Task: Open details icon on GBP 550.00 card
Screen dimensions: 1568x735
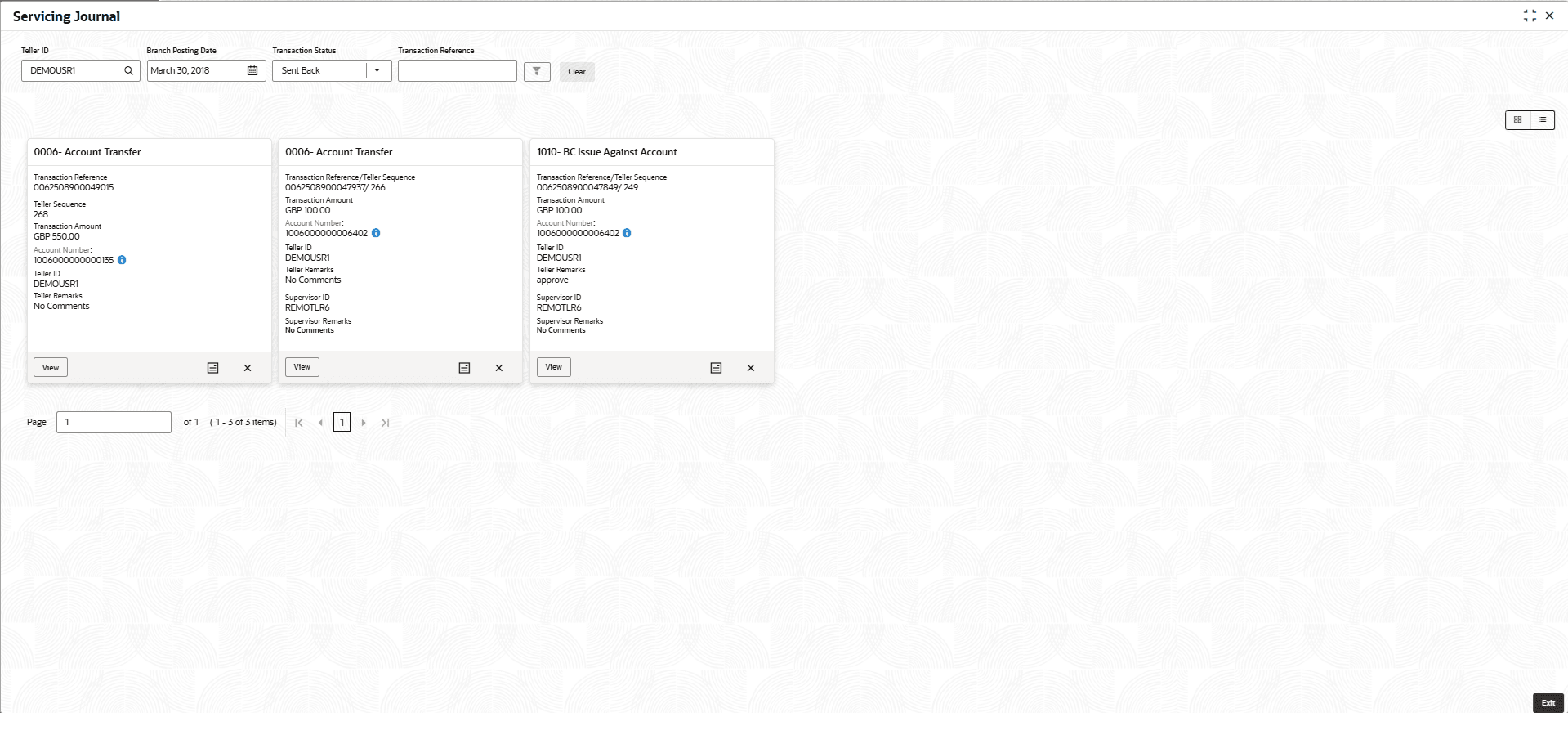Action: [212, 368]
